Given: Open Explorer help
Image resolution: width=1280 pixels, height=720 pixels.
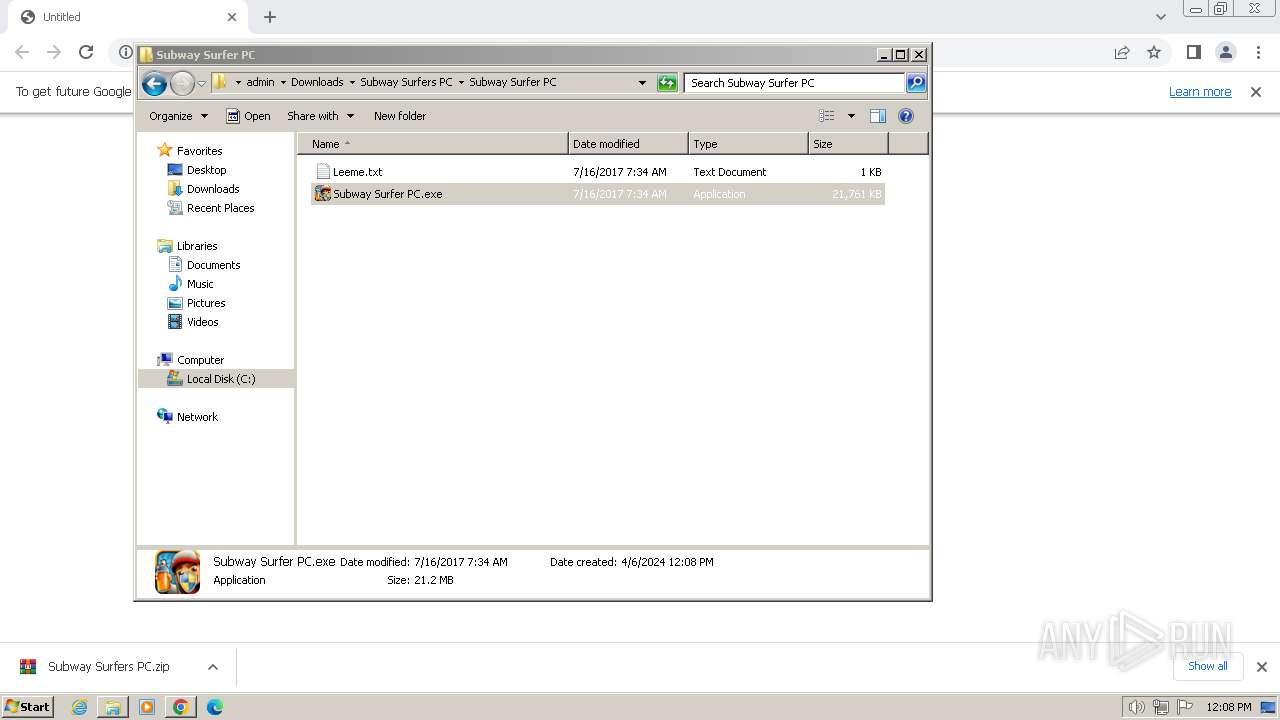Looking at the screenshot, I should (906, 116).
